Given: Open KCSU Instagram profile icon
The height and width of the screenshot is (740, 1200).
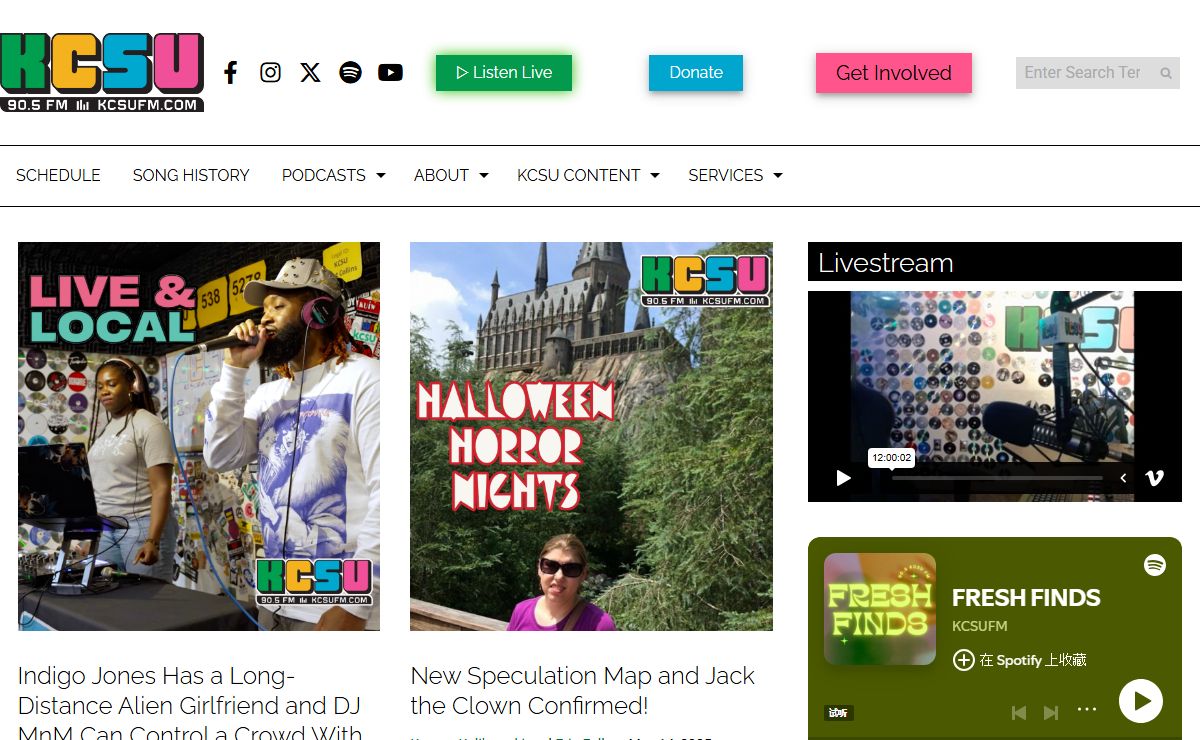Looking at the screenshot, I should [x=270, y=72].
